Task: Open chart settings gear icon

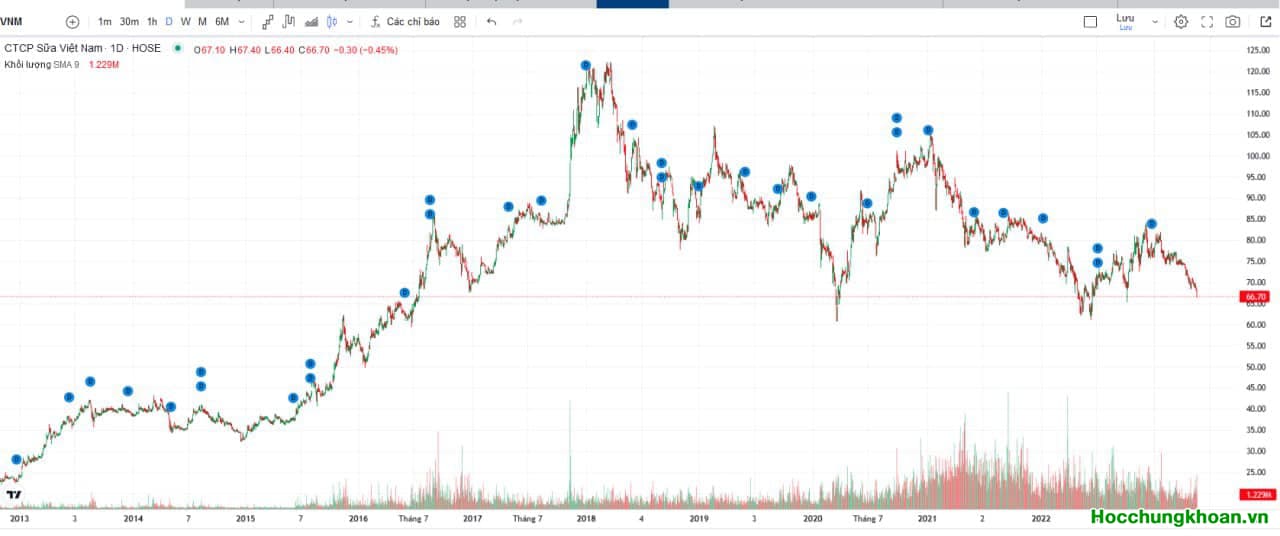Action: (1181, 22)
